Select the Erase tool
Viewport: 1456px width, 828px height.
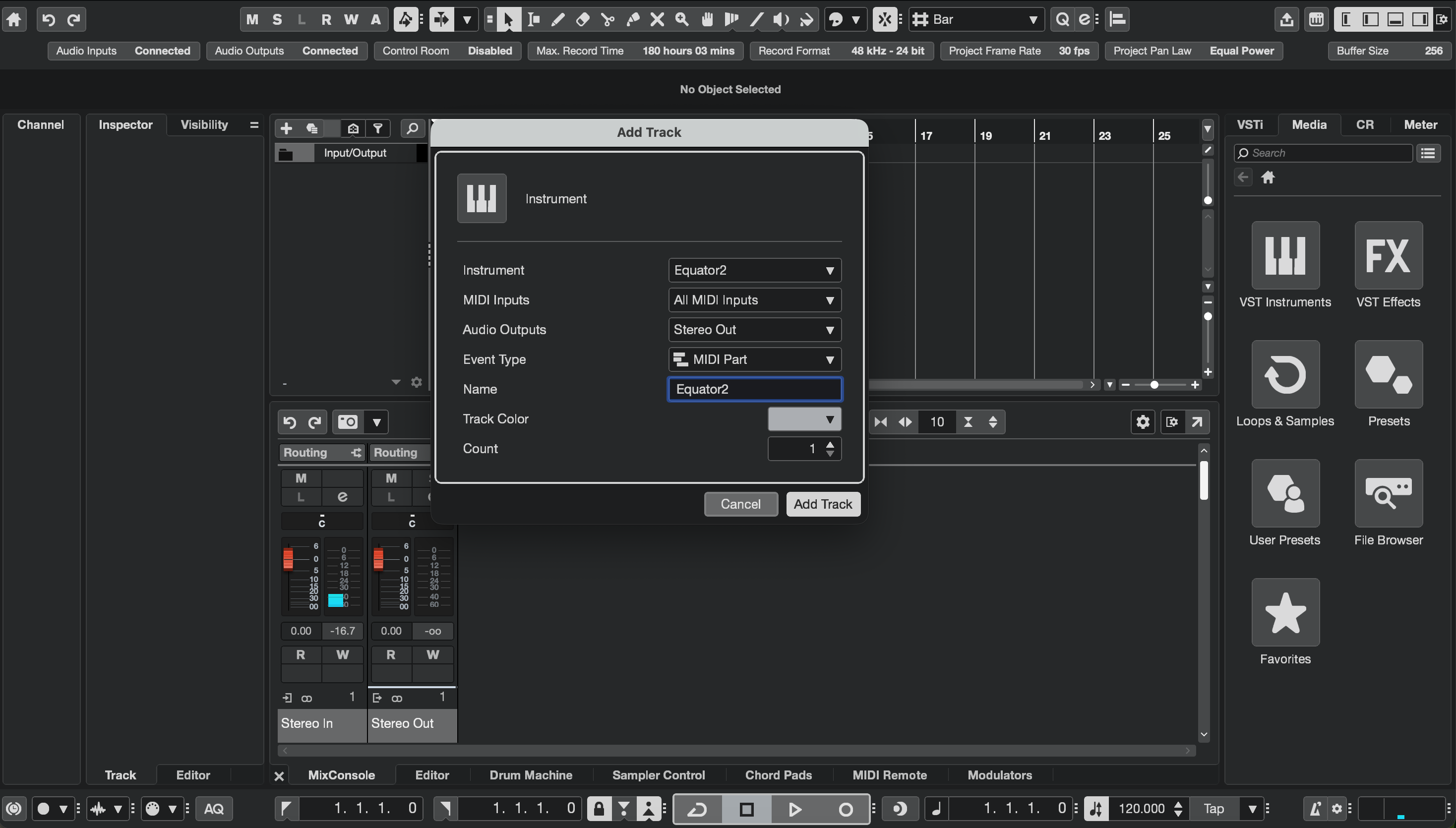point(582,20)
